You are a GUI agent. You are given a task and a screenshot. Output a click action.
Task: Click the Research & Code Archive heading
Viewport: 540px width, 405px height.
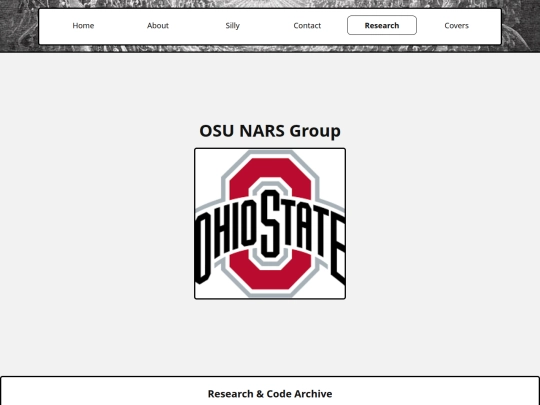pos(270,394)
